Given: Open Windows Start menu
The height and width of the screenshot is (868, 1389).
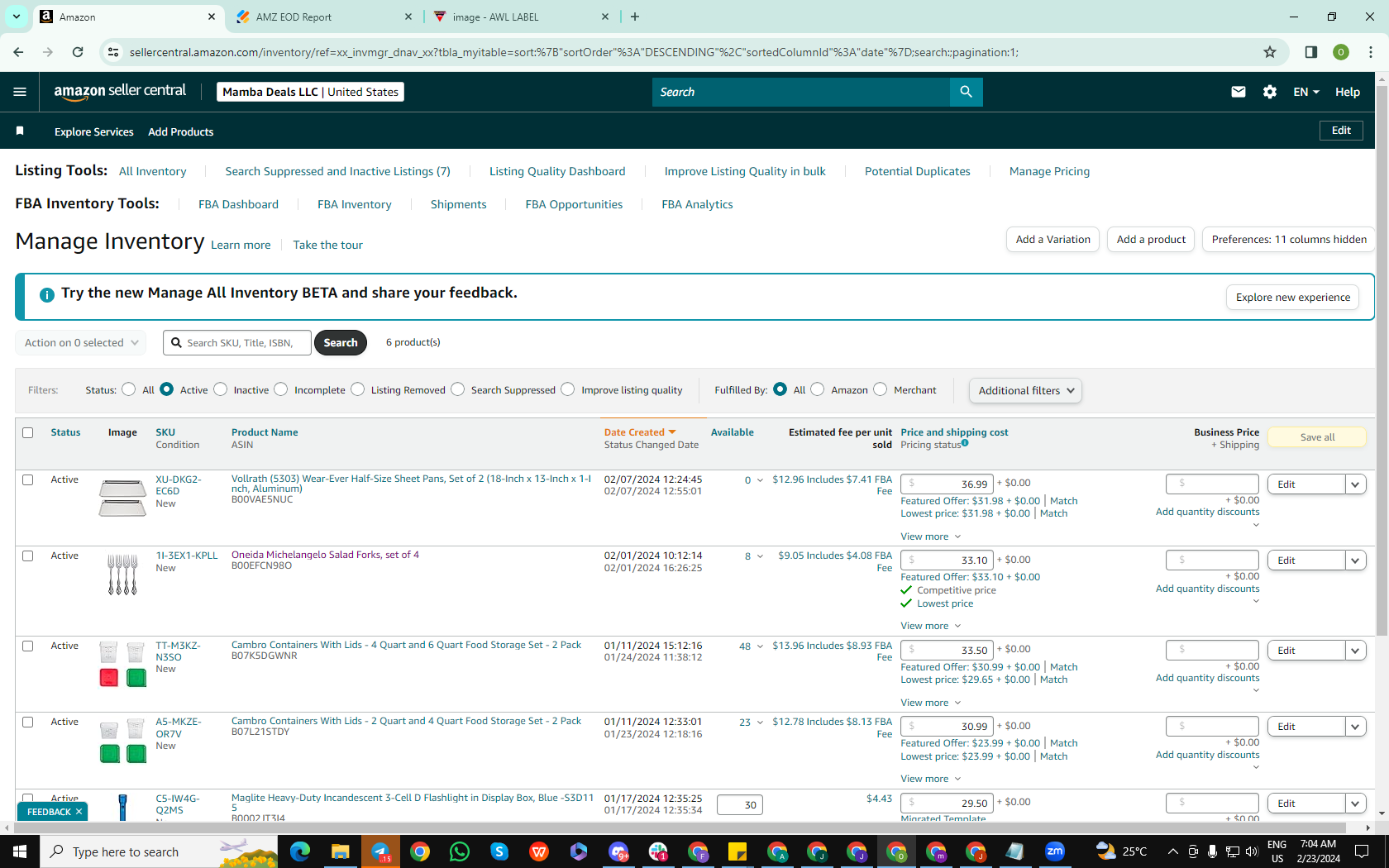Looking at the screenshot, I should (x=20, y=851).
